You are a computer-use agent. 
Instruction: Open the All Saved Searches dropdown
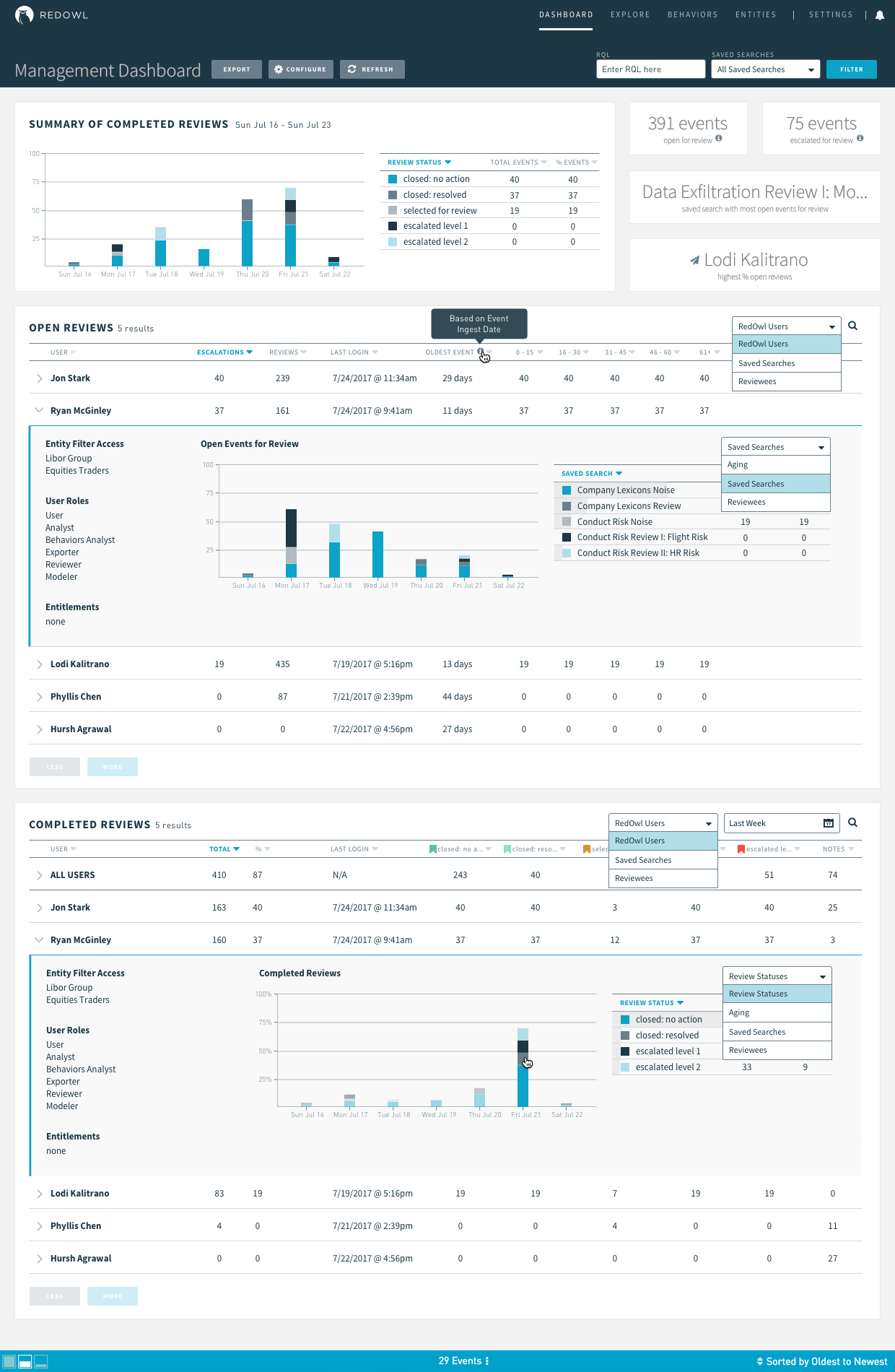(766, 69)
